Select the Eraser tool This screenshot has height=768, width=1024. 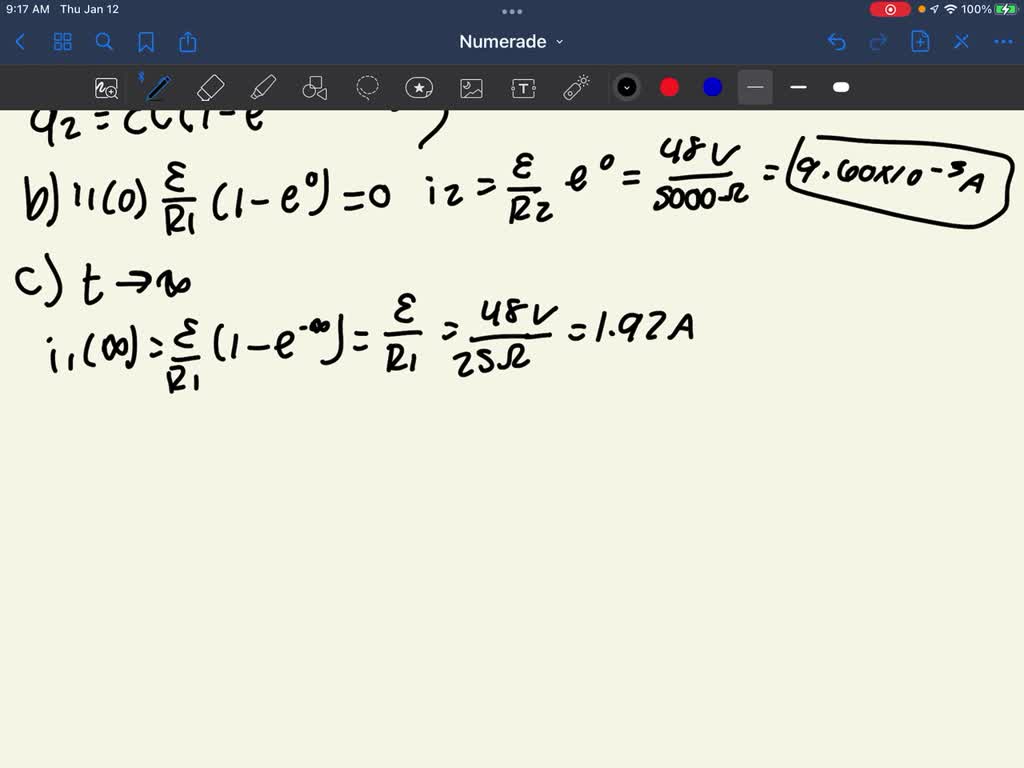point(210,88)
